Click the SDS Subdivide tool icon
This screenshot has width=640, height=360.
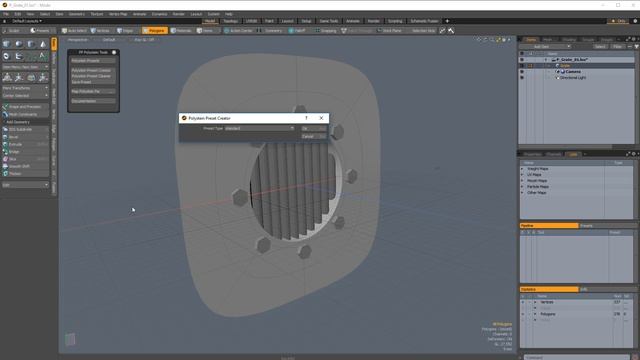pyautogui.click(x=5, y=129)
